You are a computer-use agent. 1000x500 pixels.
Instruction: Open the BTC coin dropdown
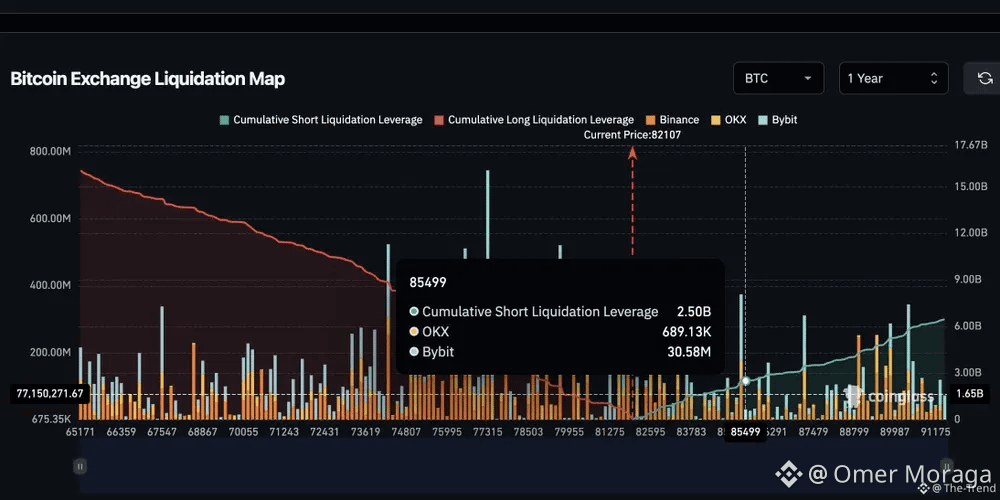coord(778,78)
